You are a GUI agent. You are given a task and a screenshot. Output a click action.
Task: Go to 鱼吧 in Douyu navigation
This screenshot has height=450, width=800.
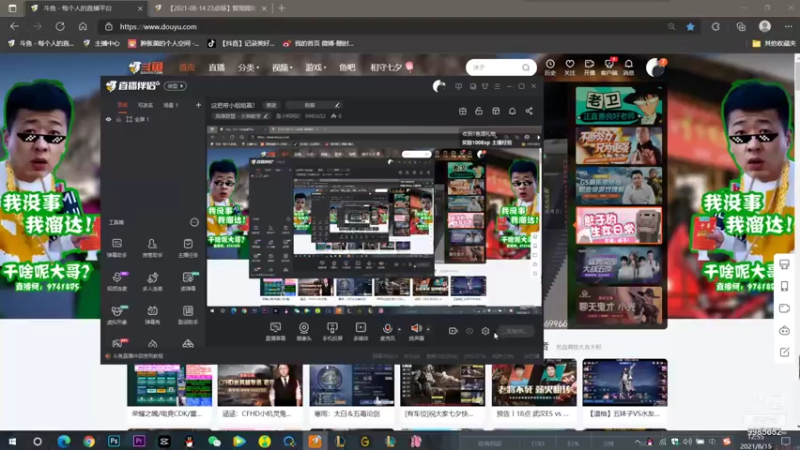pos(347,67)
